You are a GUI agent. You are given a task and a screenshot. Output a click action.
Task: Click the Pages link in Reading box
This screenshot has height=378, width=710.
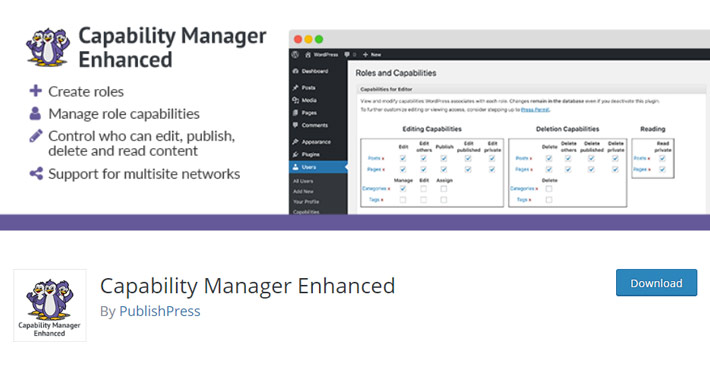[x=640, y=169]
